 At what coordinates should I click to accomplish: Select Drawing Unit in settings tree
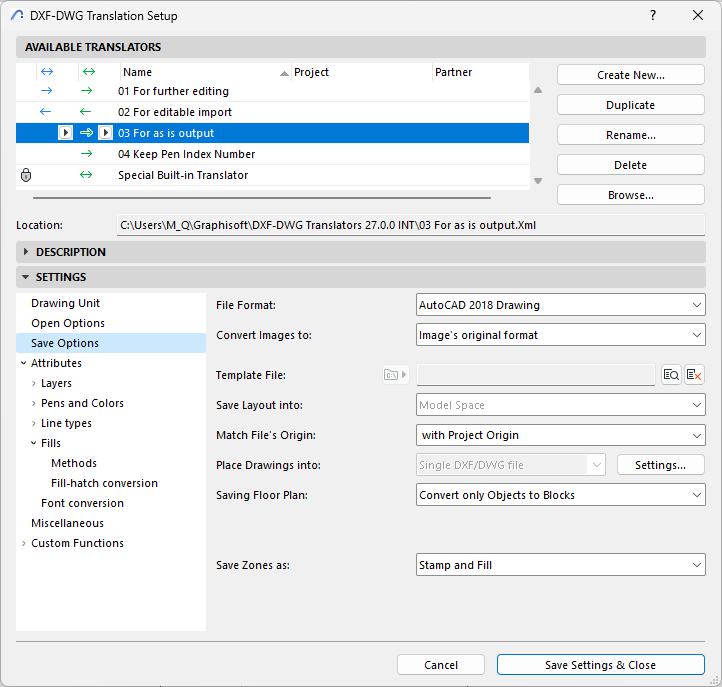coord(65,303)
